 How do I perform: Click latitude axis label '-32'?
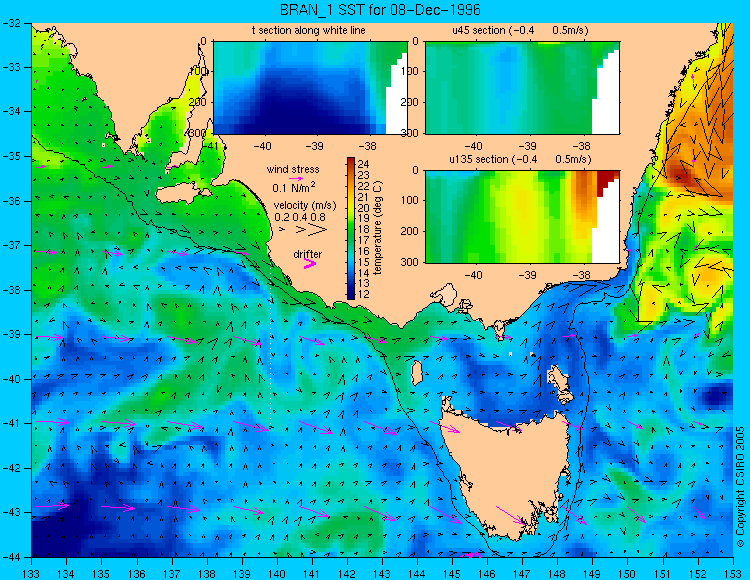[x=11, y=23]
